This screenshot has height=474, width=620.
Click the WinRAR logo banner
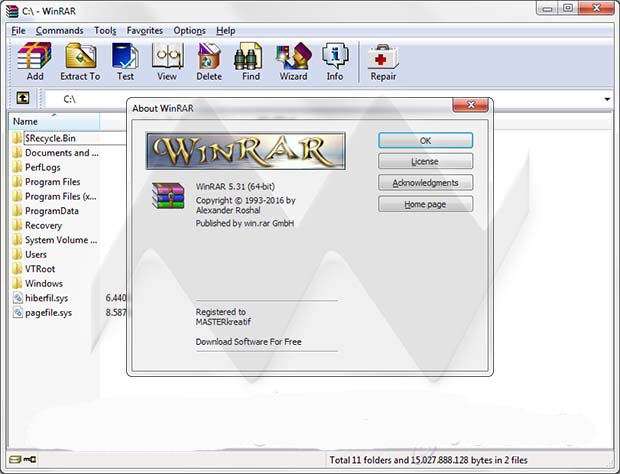(246, 151)
